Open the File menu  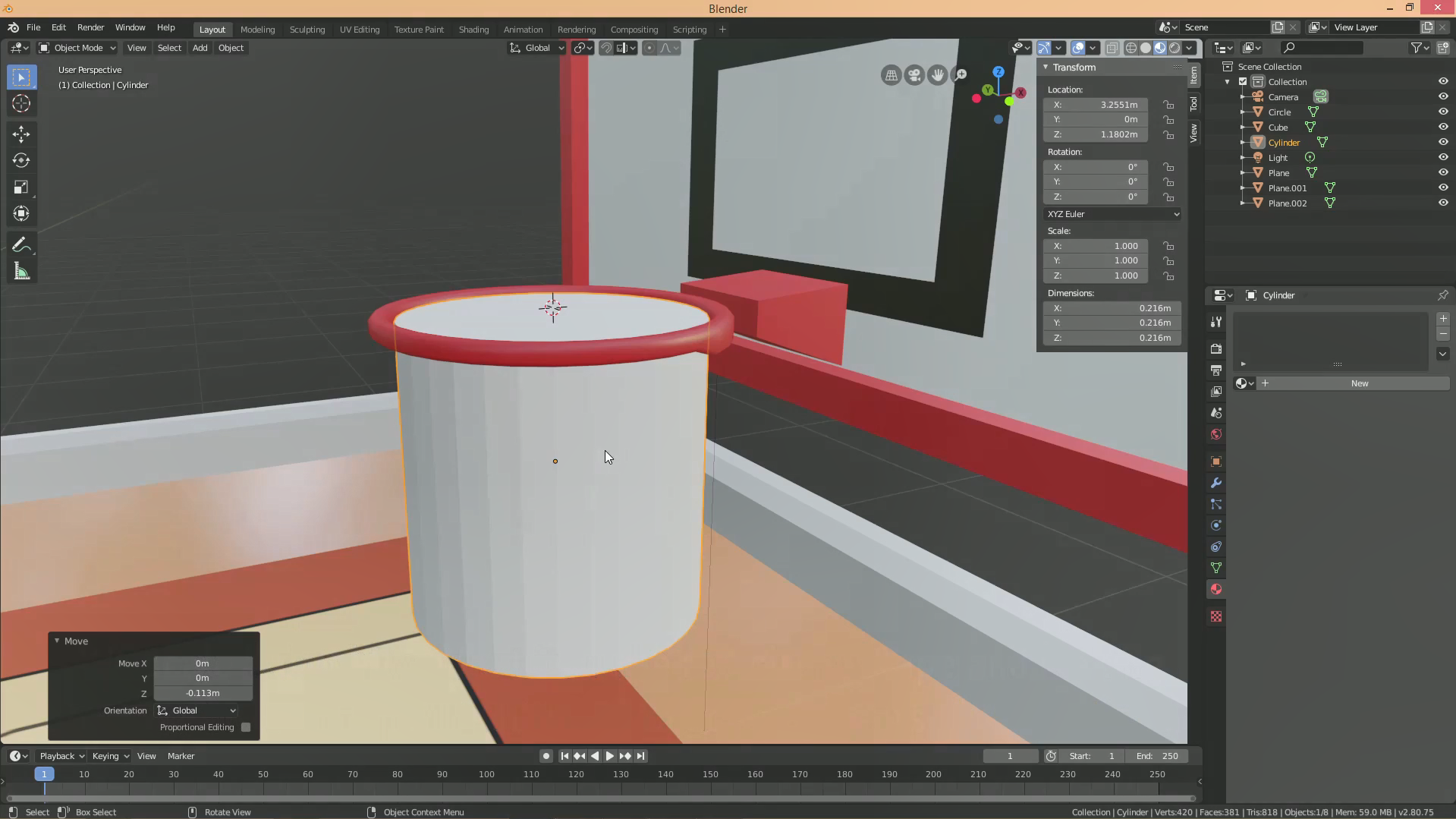[33, 27]
